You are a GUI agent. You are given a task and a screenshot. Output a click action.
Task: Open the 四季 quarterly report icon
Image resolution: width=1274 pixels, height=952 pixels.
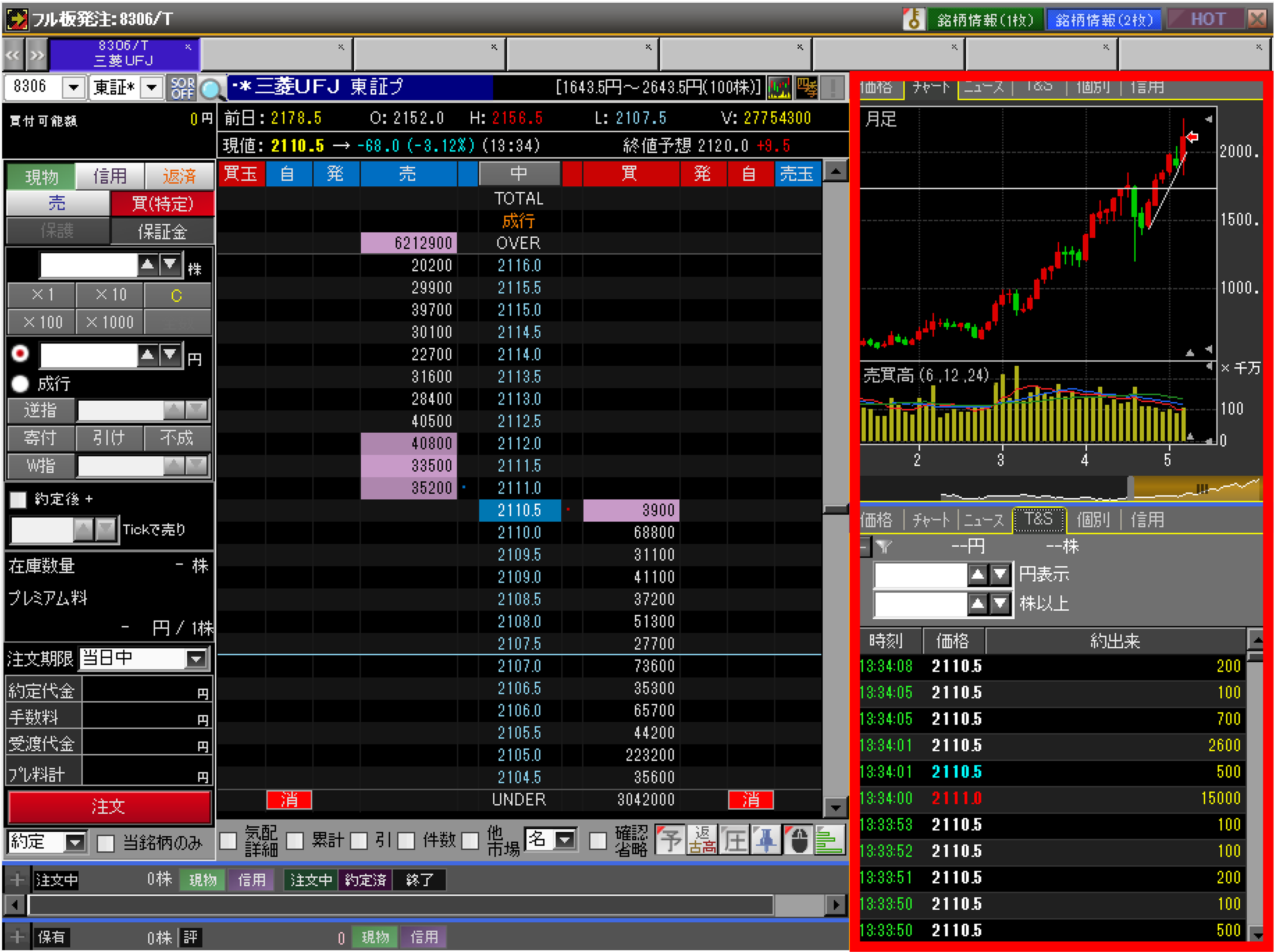[x=806, y=88]
